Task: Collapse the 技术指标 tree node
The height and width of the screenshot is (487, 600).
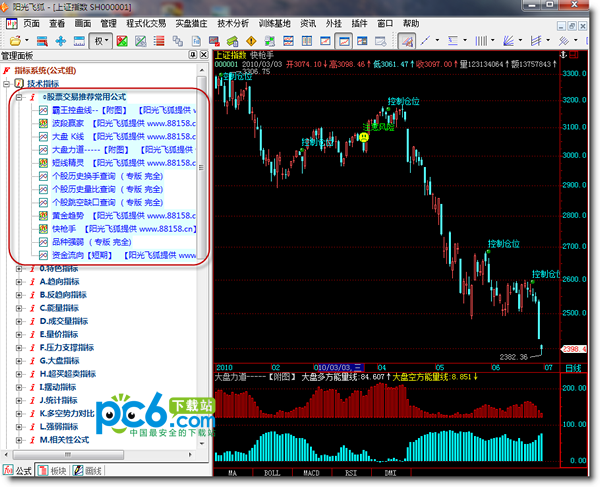Action: coord(6,83)
